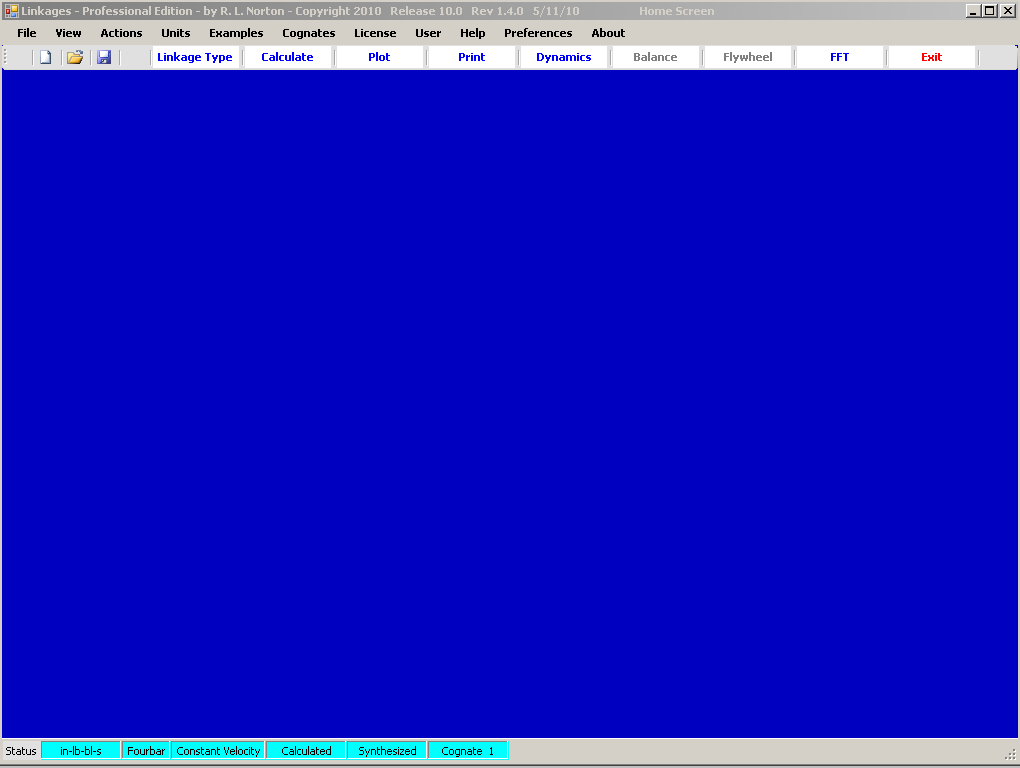Click the red Exit button

(x=932, y=57)
